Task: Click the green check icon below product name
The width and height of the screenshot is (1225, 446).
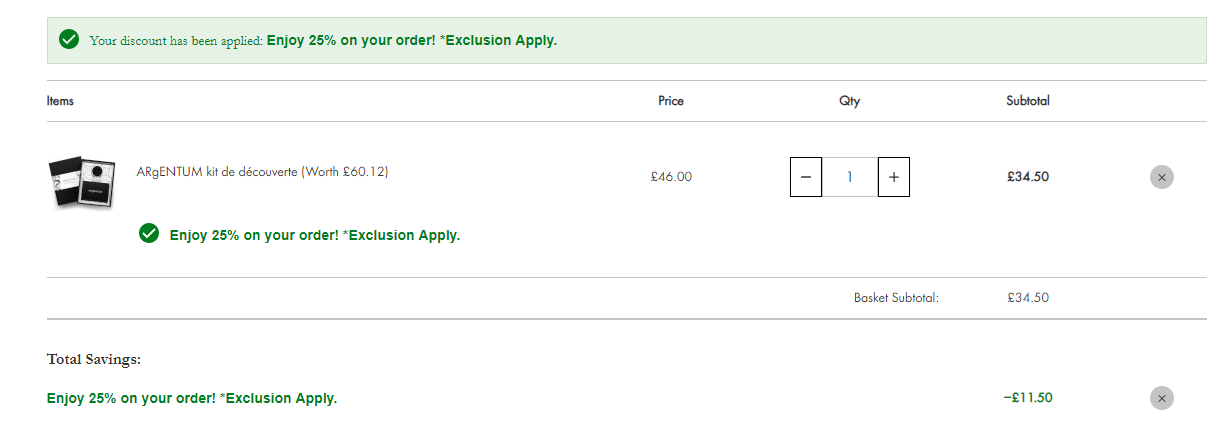Action: (x=149, y=234)
